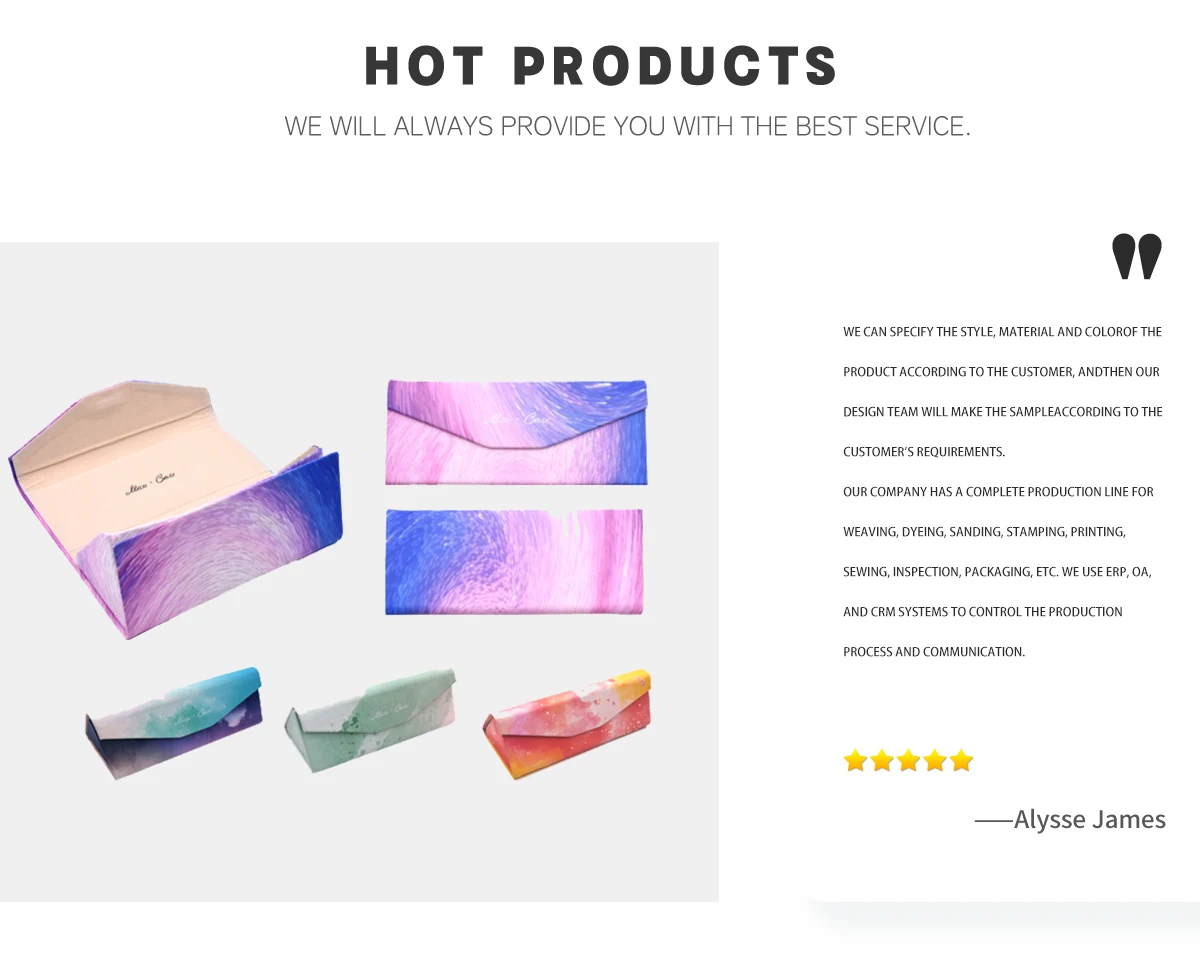The image size is (1200, 960).
Task: Click the first gold rating star
Action: pos(855,761)
